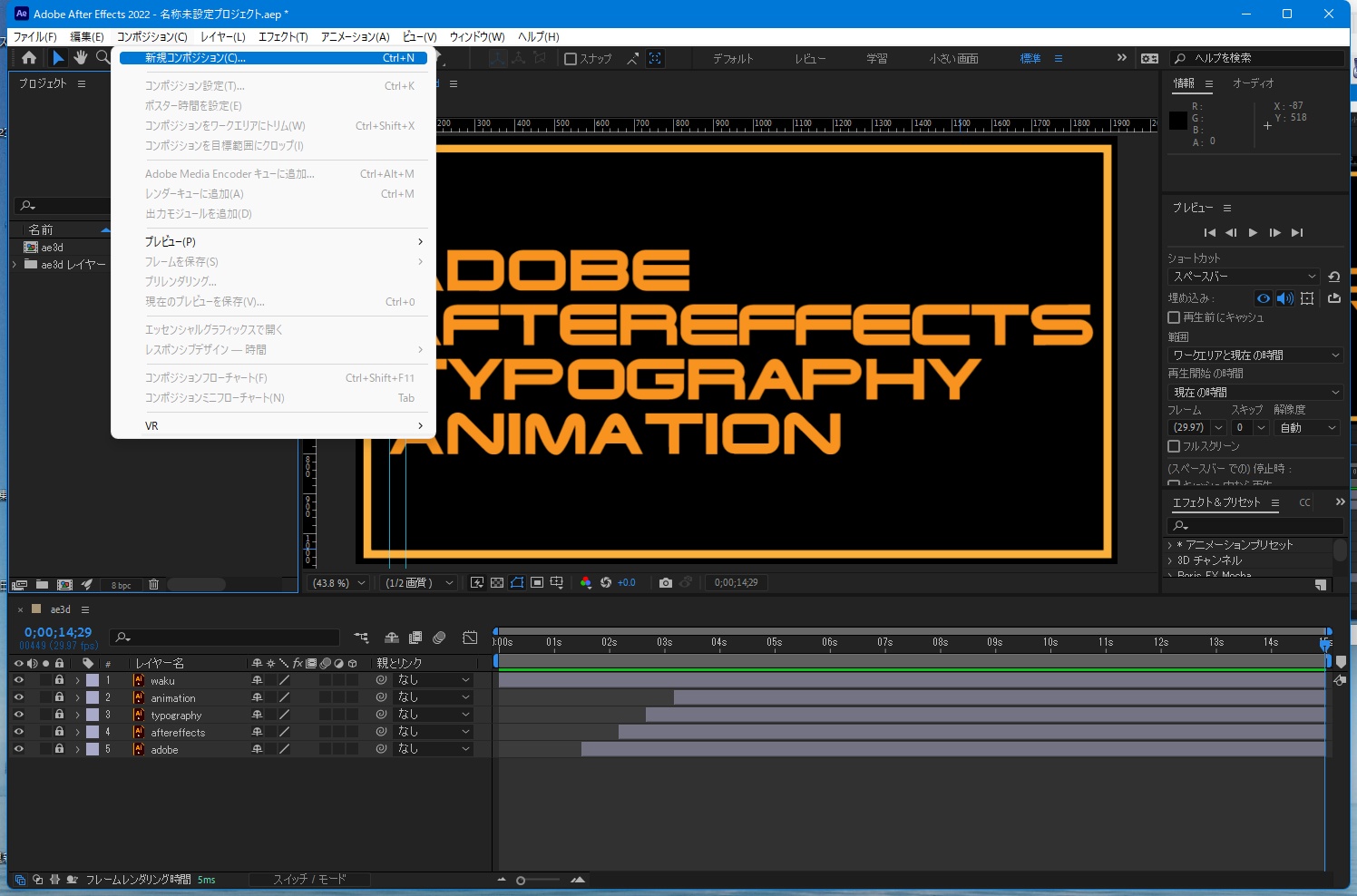This screenshot has height=896, width=1357.
Task: Click the region of interest icon
Action: click(x=537, y=582)
